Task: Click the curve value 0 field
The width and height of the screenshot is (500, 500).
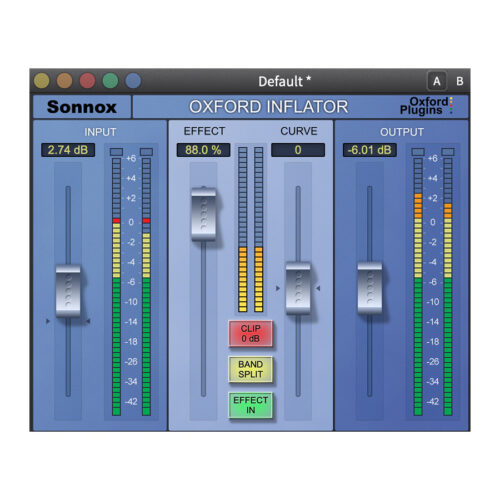Action: (298, 150)
